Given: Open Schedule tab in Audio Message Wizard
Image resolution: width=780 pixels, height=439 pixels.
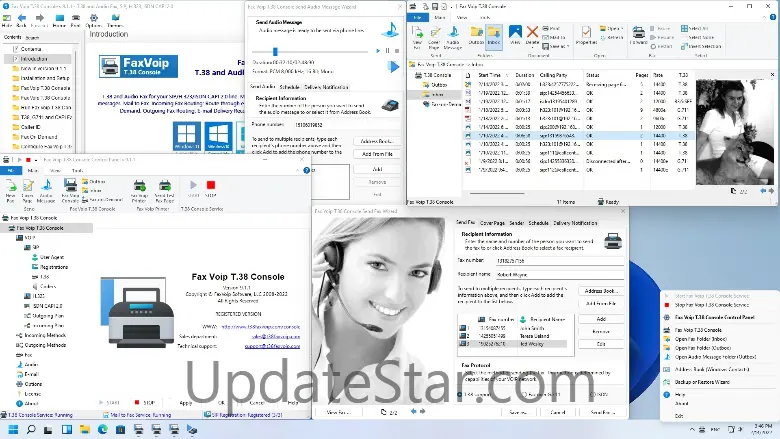Looking at the screenshot, I should [x=289, y=87].
